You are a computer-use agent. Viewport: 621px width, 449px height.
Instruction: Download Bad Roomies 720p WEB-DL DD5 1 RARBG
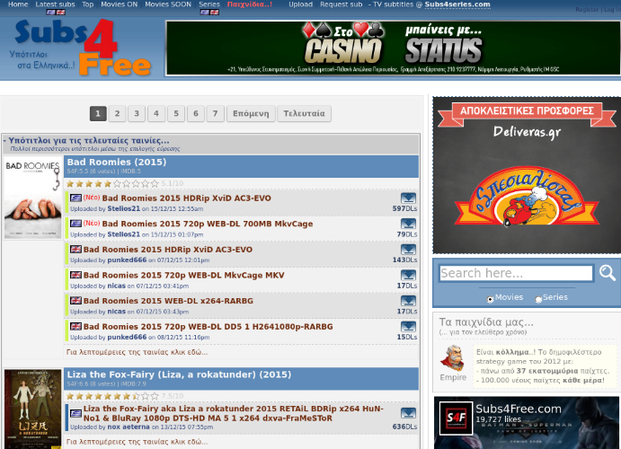pyautogui.click(x=408, y=327)
